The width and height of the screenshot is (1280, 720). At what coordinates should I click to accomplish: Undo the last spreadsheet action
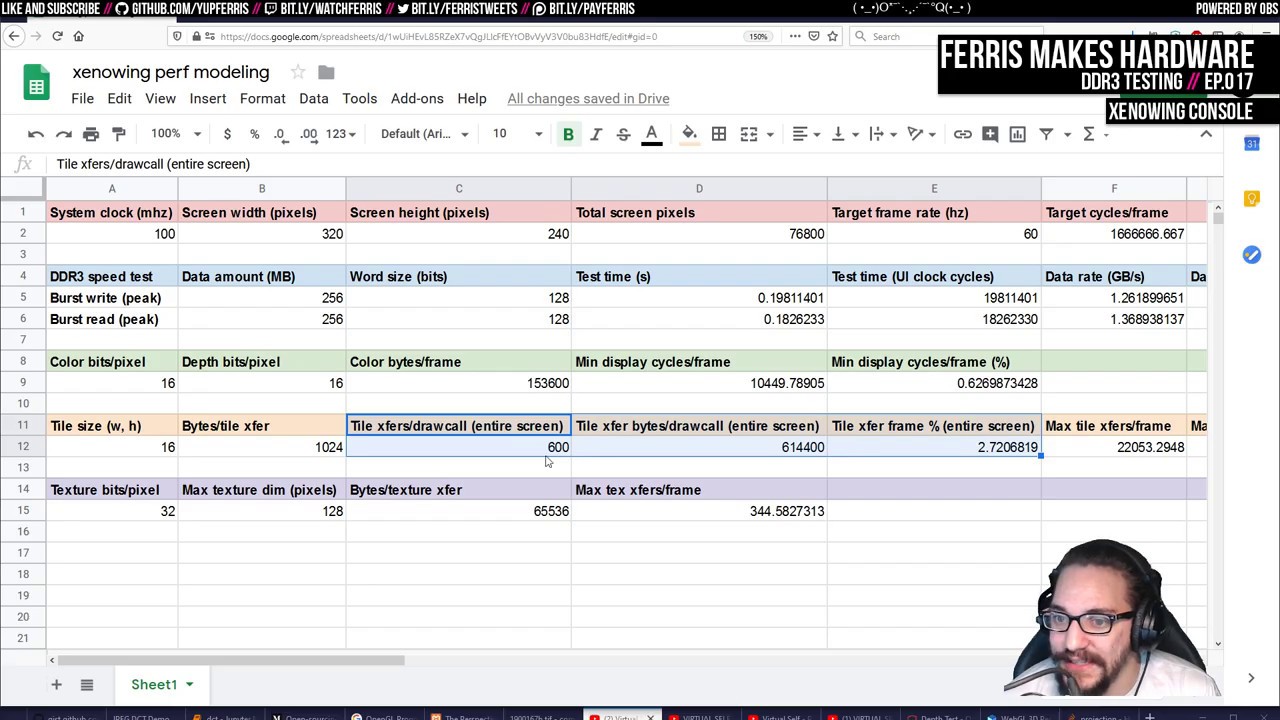36,134
